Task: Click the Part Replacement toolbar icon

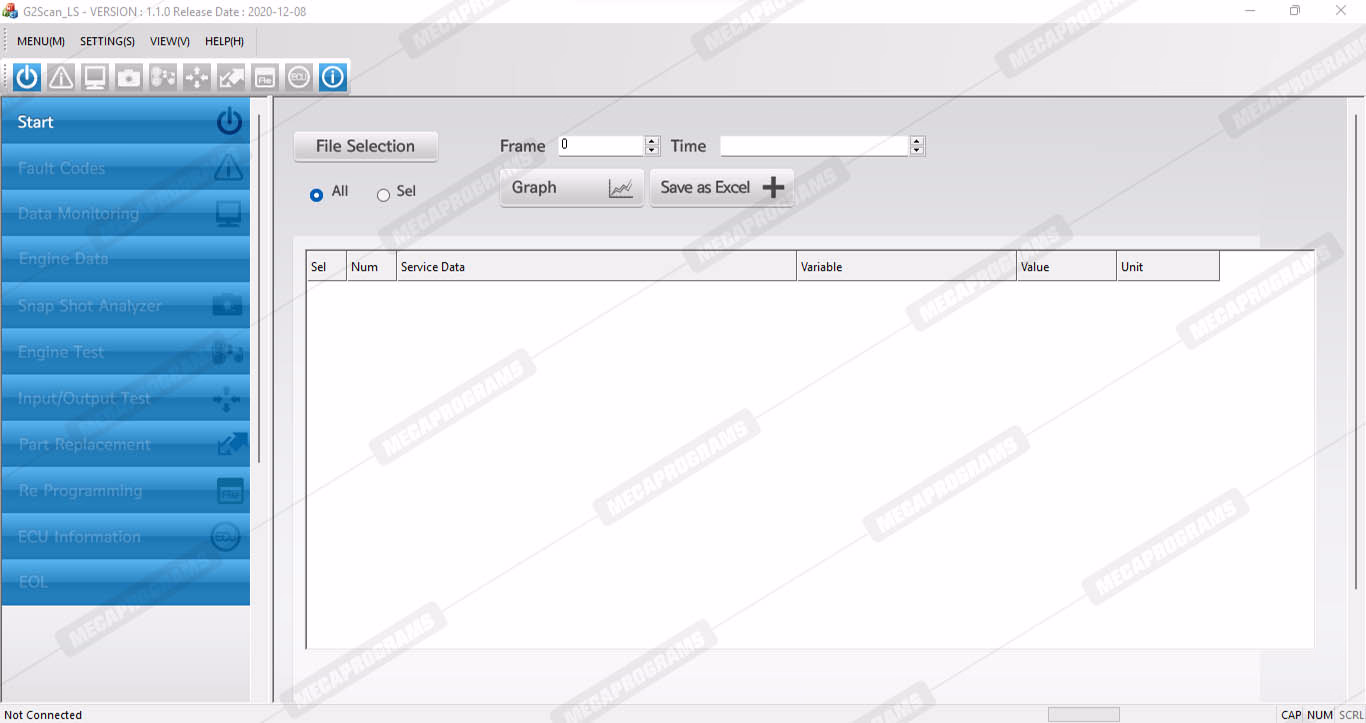Action: click(x=231, y=77)
